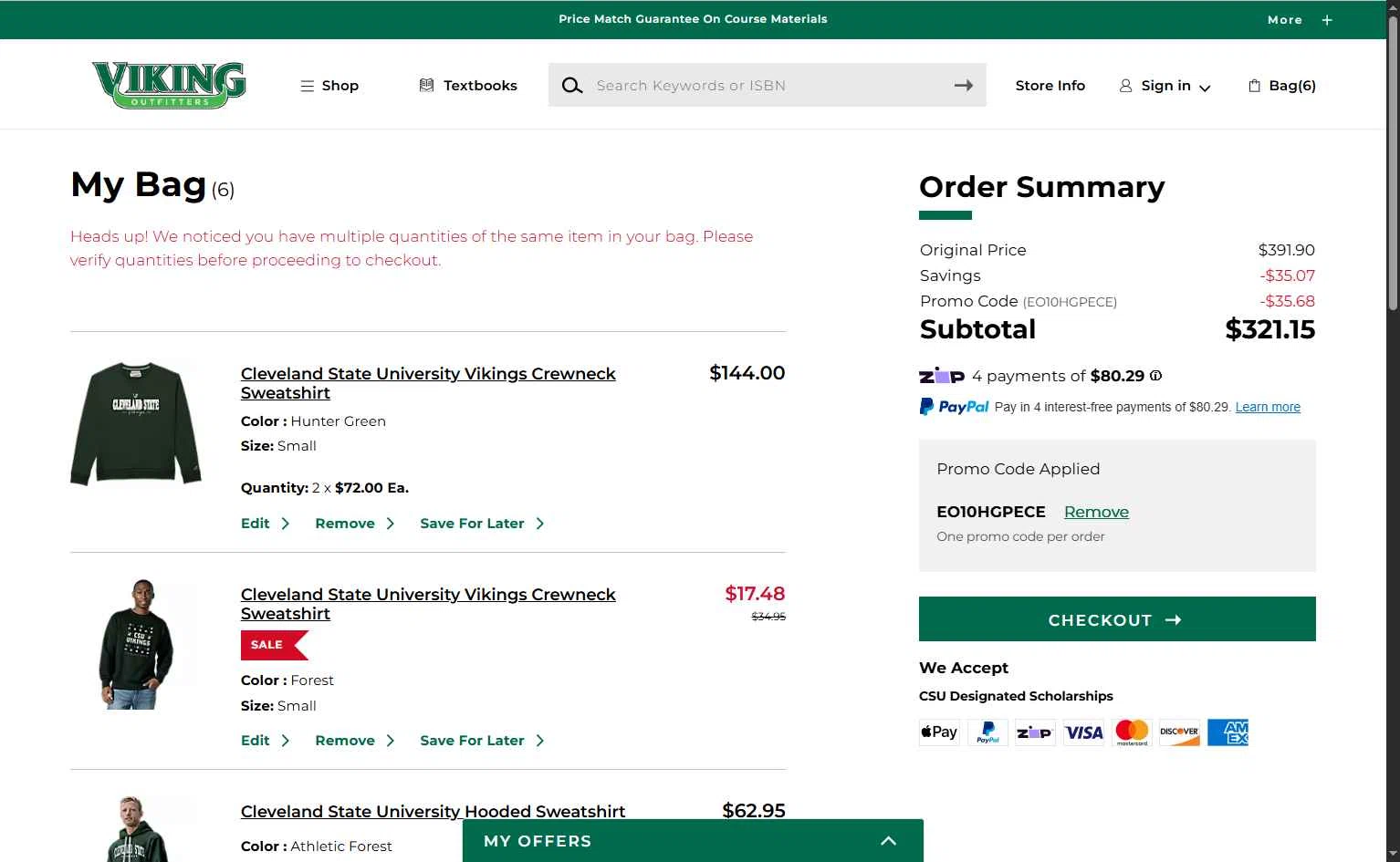Select the Savings -$35.07 value
The width and height of the screenshot is (1400, 862).
1288,275
